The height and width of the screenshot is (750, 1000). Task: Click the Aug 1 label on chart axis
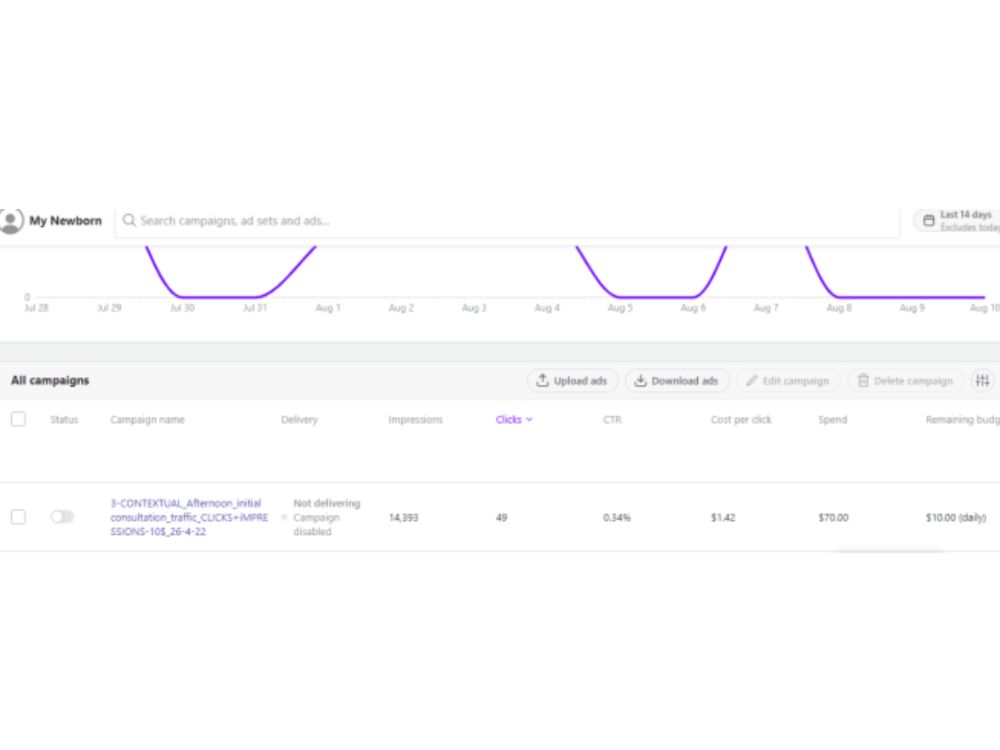pos(328,308)
